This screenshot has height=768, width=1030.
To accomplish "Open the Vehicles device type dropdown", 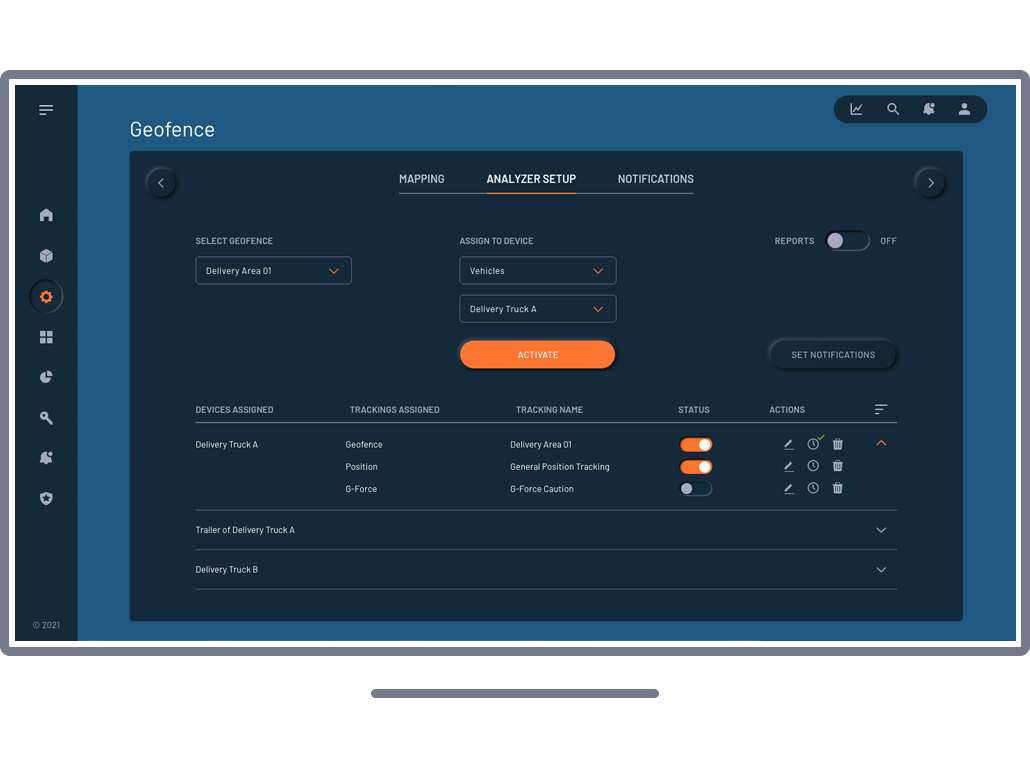I will 537,271.
